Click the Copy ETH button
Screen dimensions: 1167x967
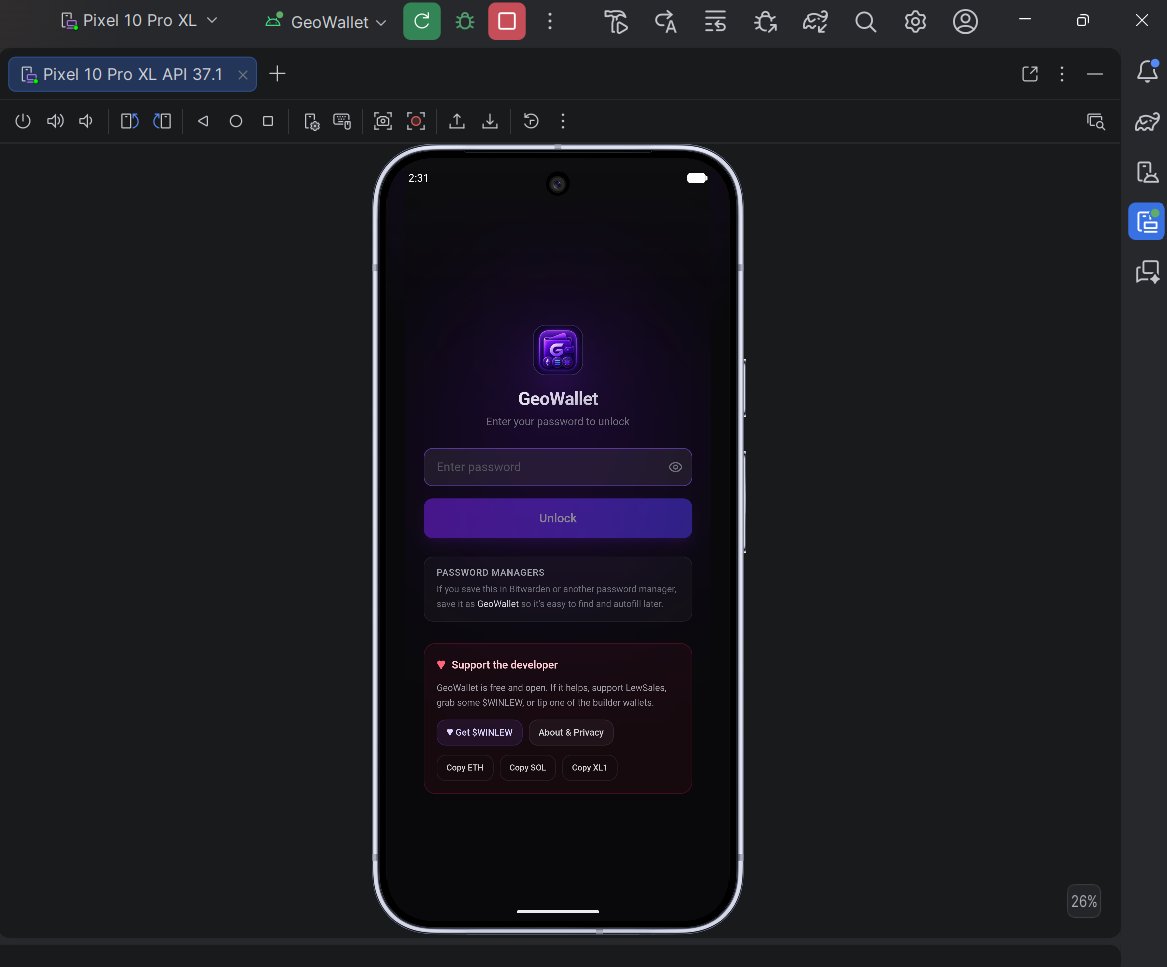[464, 767]
